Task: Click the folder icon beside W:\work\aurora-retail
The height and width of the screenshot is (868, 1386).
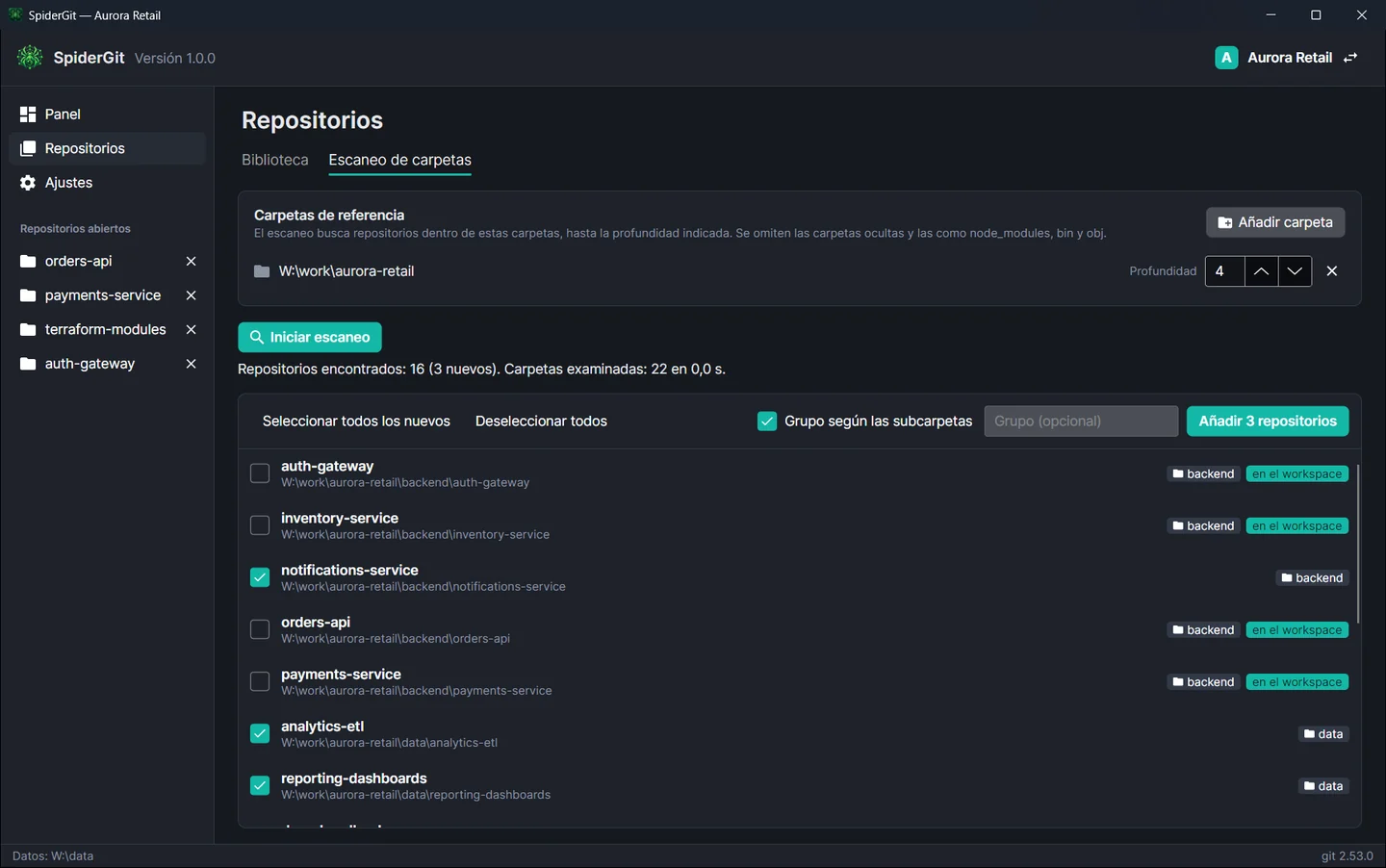Action: pos(262,271)
